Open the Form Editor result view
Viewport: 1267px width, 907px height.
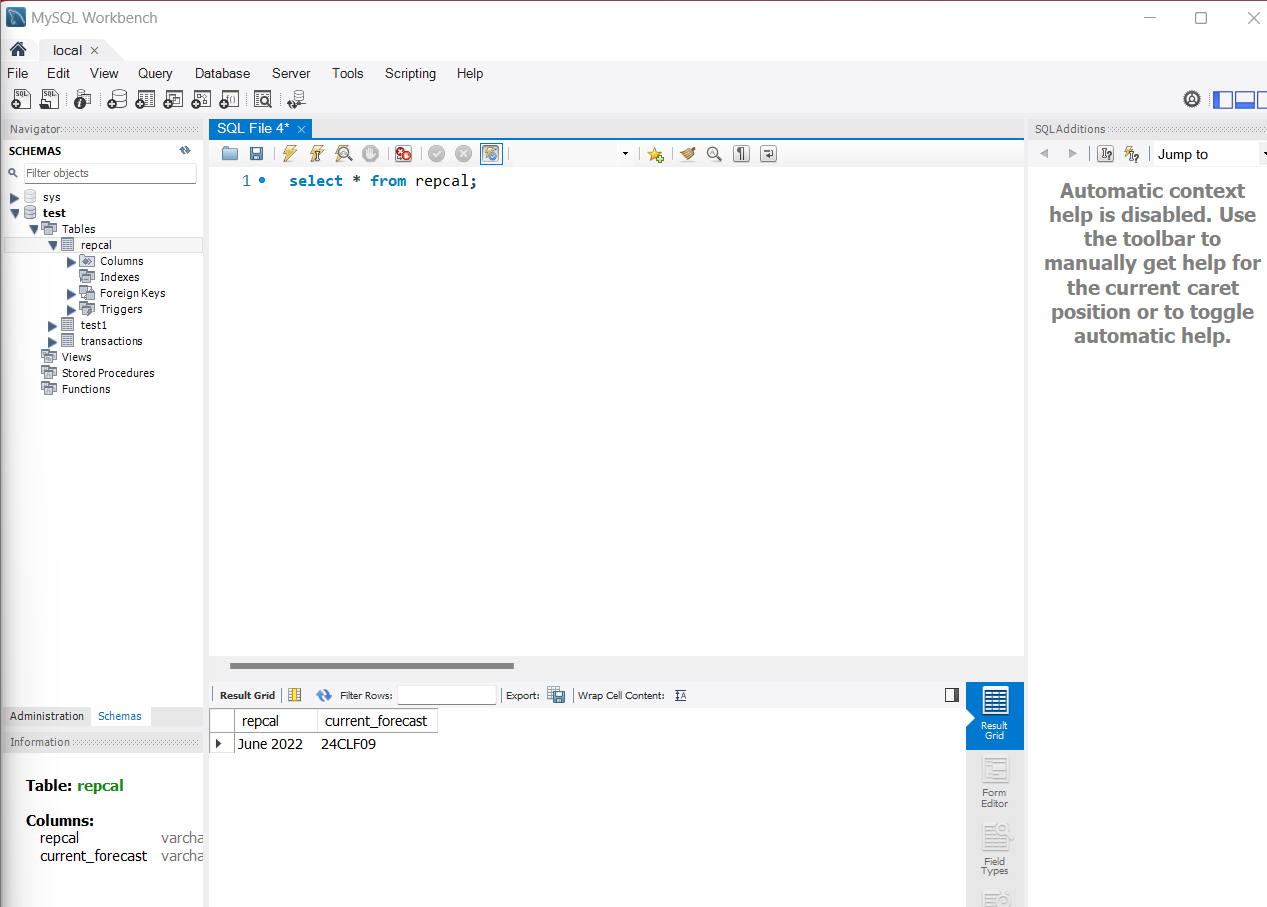(x=994, y=782)
